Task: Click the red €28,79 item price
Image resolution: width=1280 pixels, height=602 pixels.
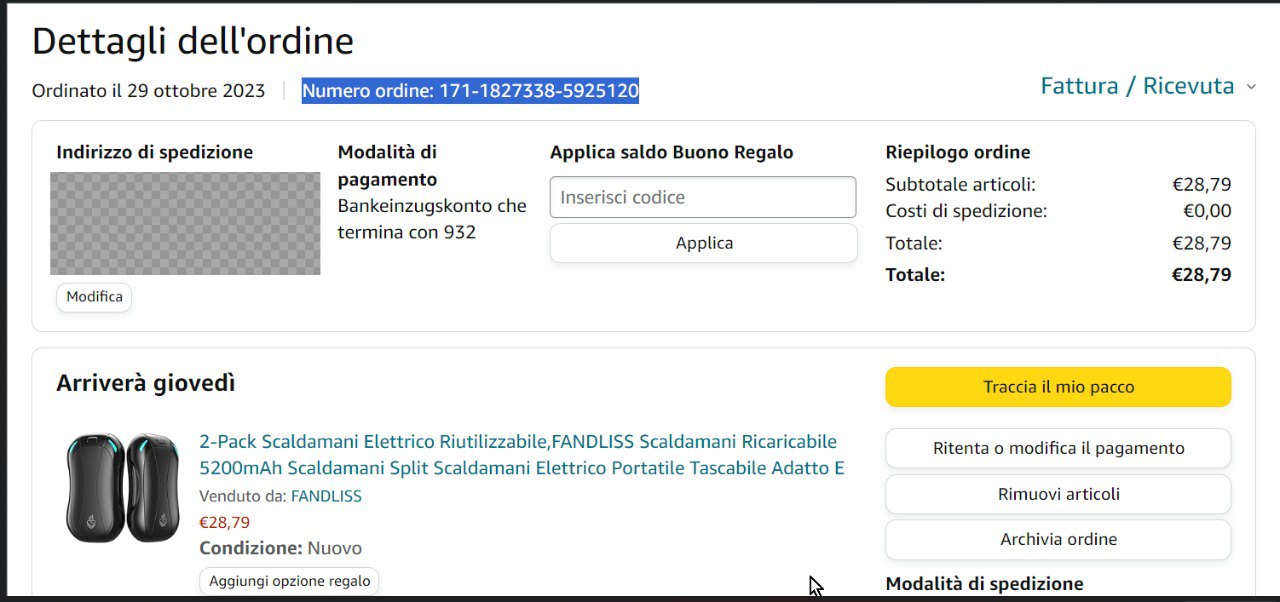Action: pos(225,522)
